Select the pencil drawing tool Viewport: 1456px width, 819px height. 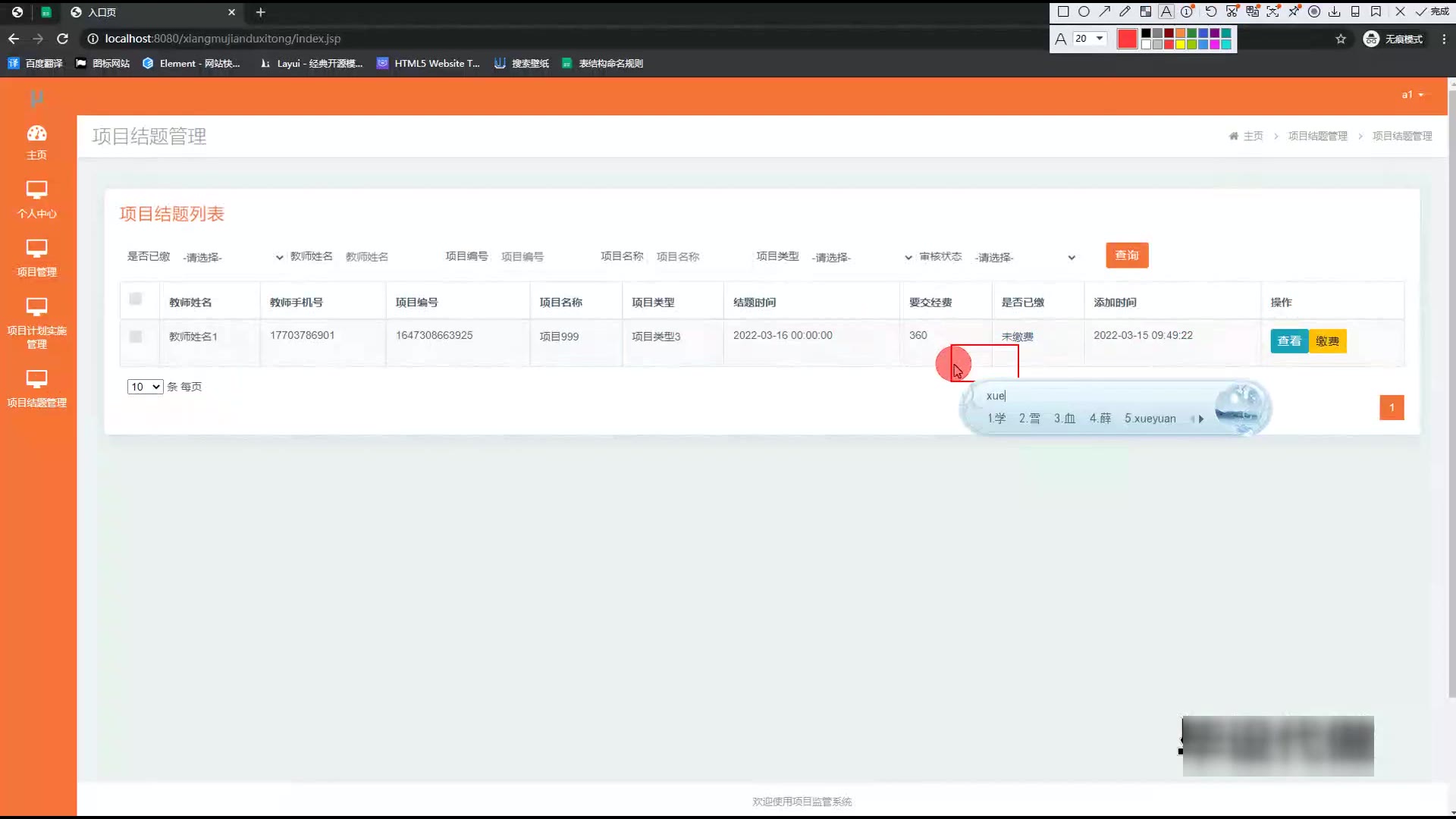(1125, 11)
